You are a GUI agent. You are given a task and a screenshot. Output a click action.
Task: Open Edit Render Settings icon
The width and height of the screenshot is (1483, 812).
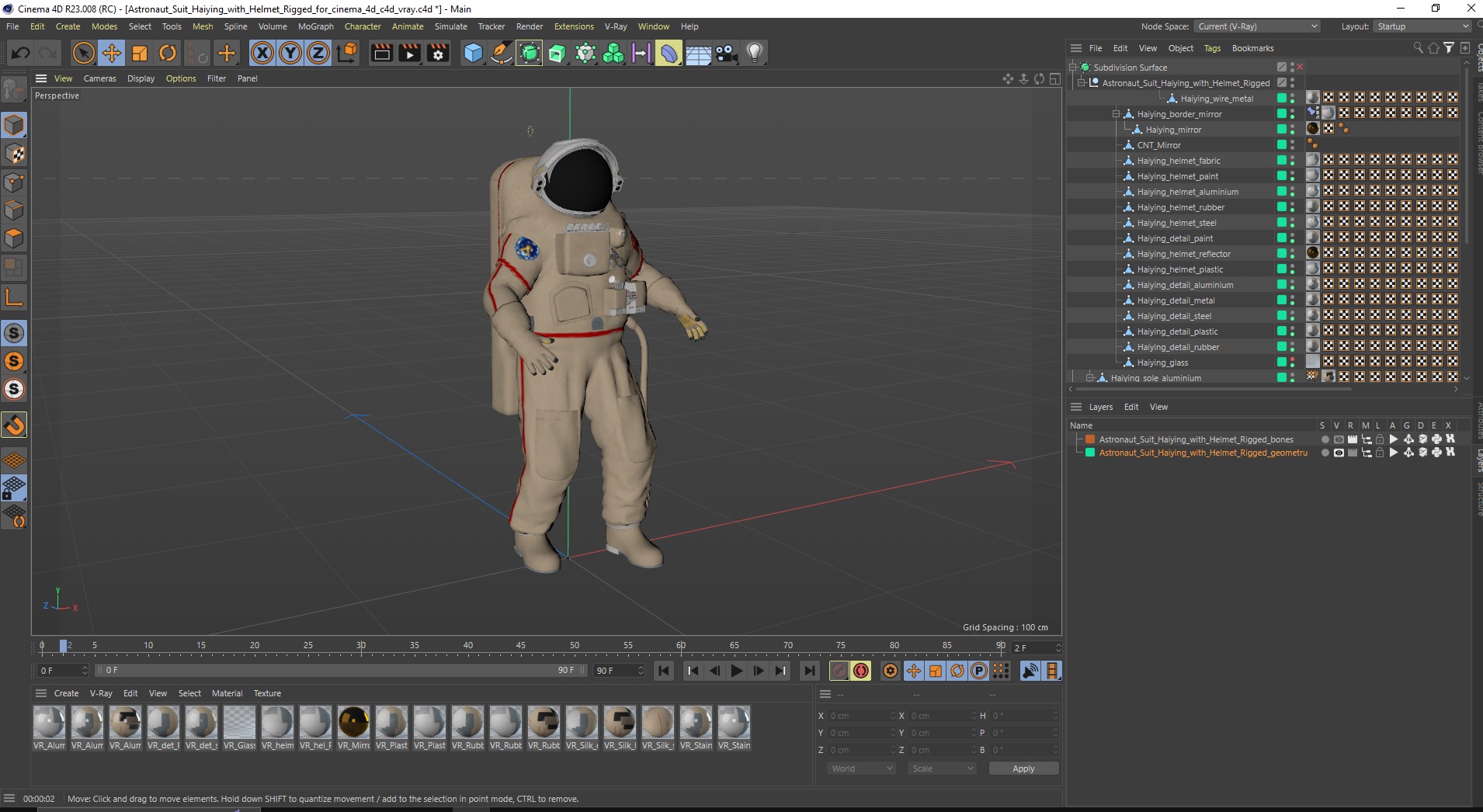[x=438, y=53]
